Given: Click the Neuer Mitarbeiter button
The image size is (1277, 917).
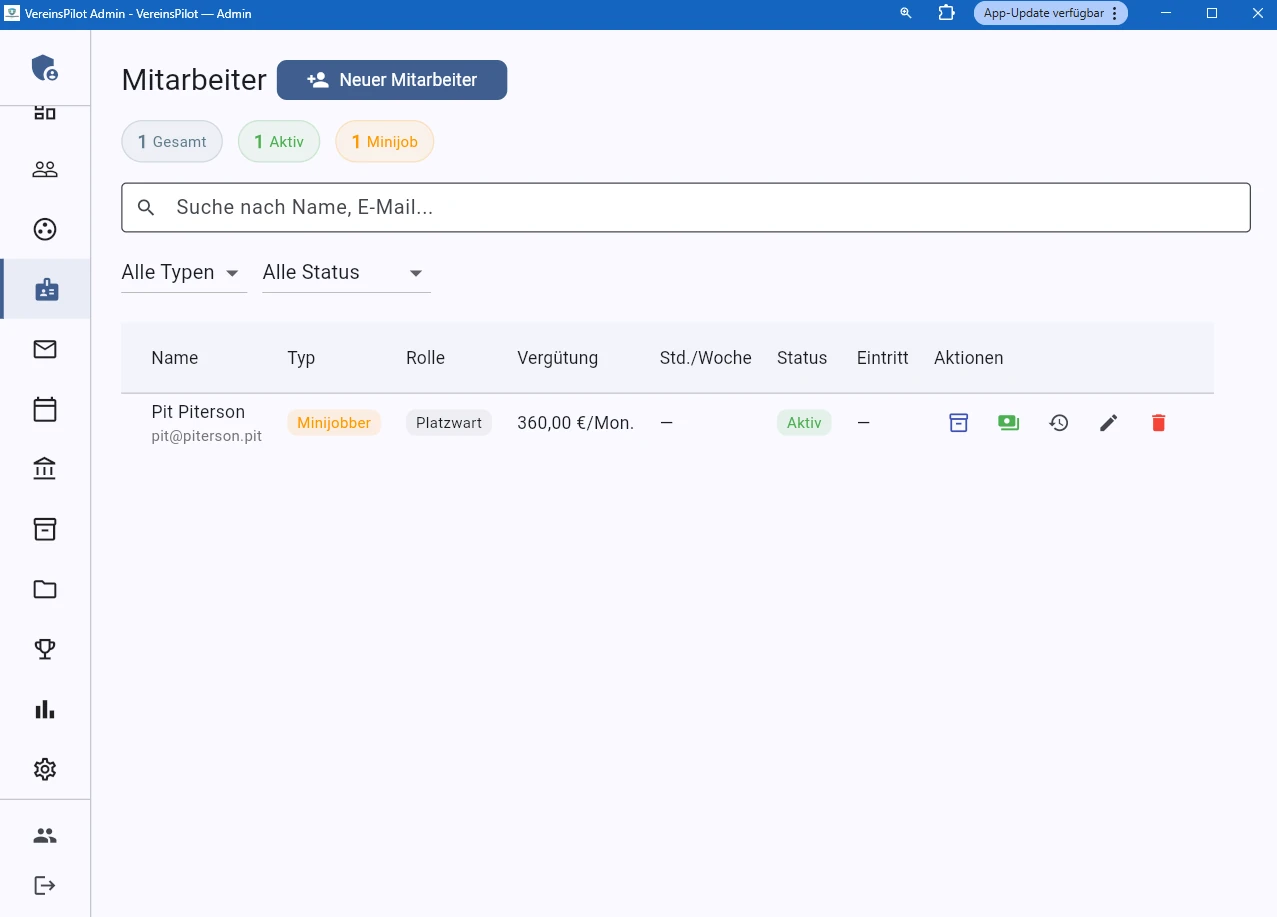Looking at the screenshot, I should 392,80.
